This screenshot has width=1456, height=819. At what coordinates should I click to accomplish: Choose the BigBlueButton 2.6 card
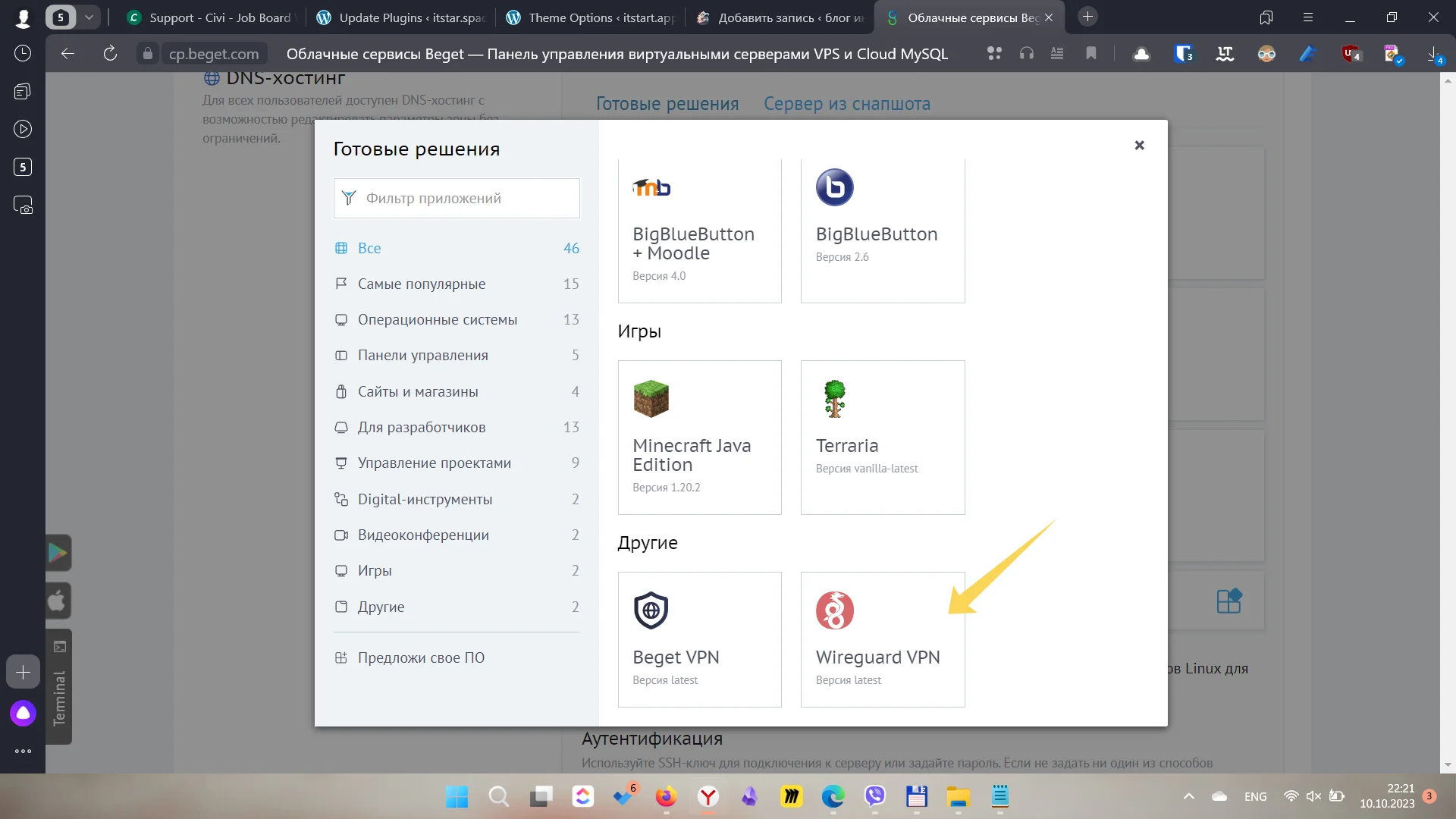click(x=883, y=231)
